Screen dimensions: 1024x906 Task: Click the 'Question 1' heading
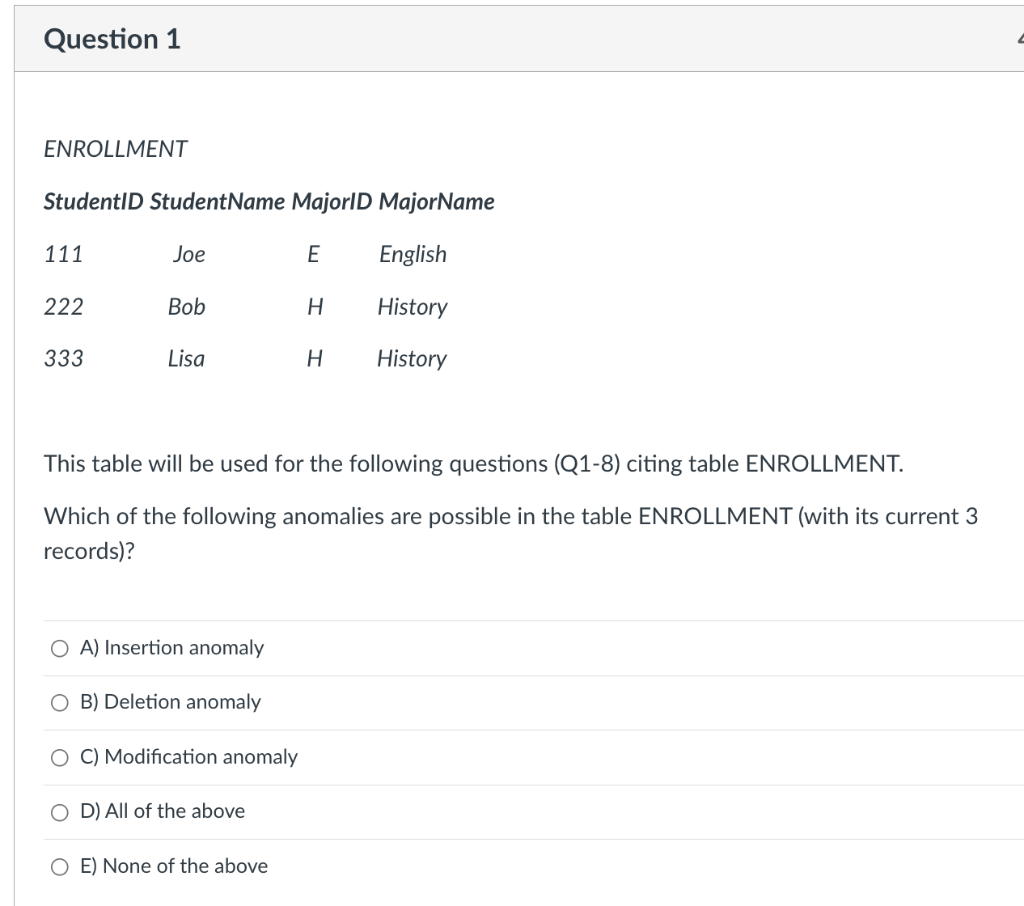click(x=112, y=39)
